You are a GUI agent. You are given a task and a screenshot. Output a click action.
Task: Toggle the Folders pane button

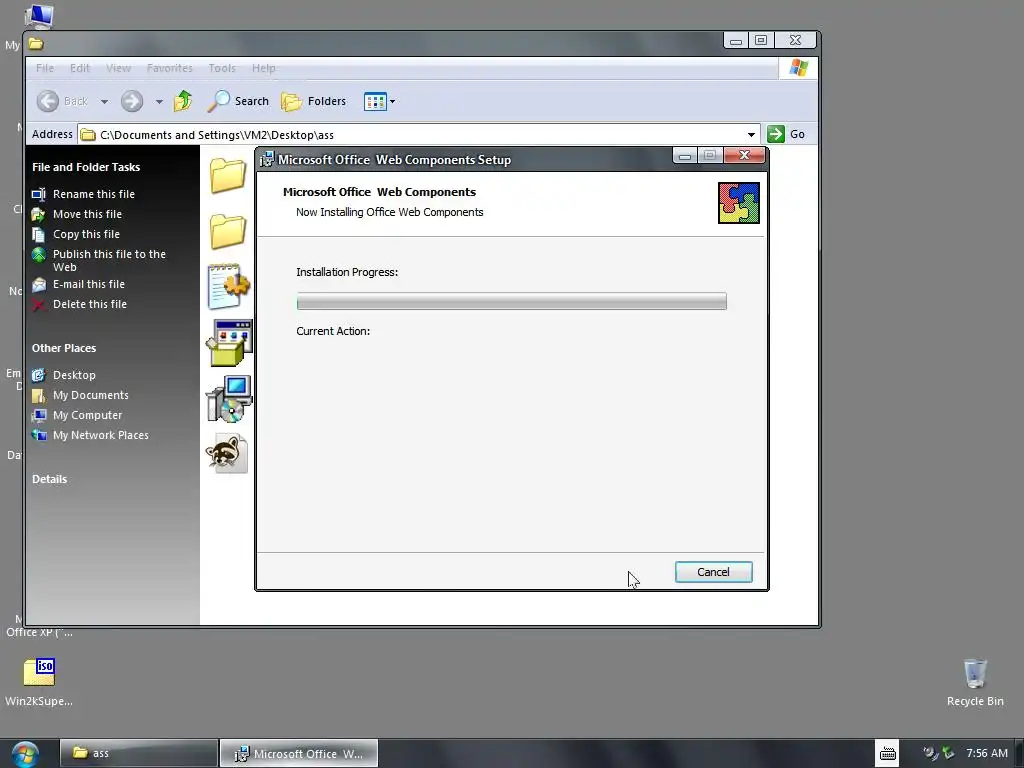[x=313, y=101]
